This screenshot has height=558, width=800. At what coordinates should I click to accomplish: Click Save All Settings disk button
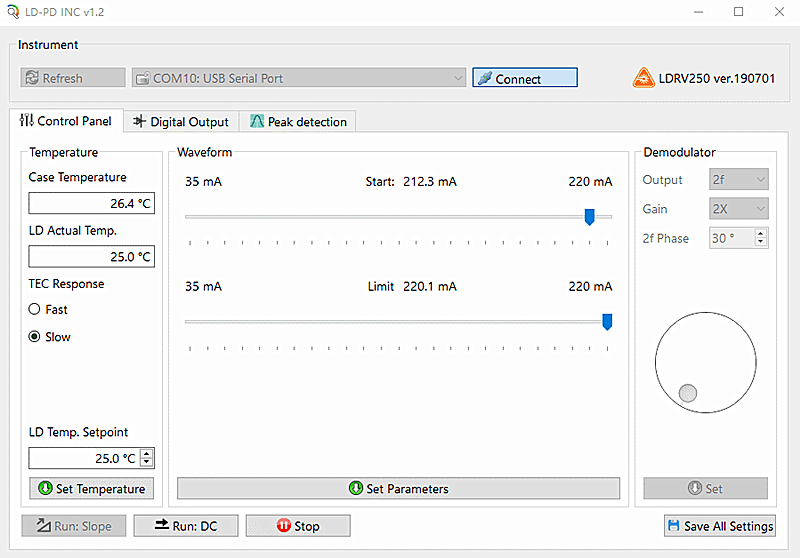pos(719,526)
